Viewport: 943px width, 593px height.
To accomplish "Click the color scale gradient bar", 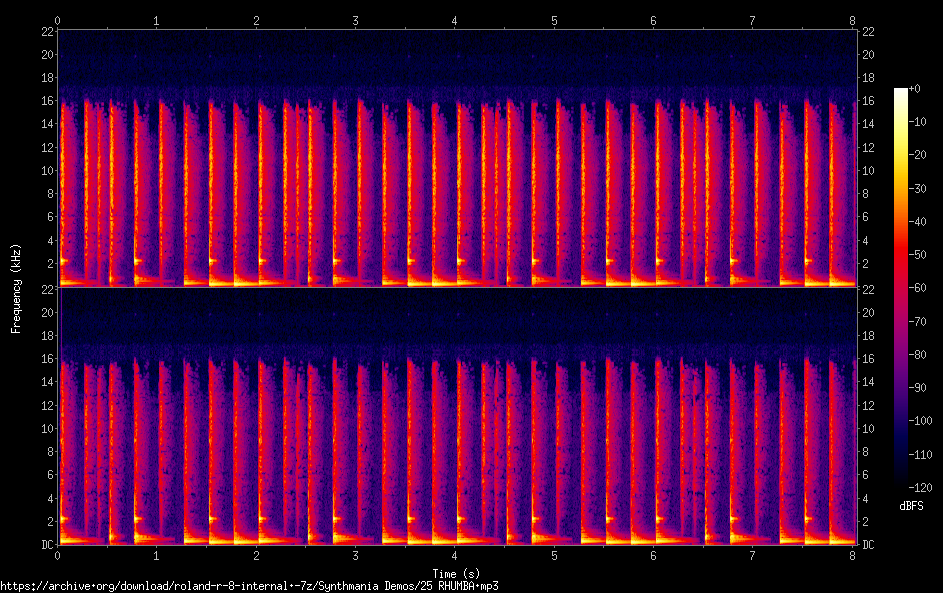I will click(900, 287).
